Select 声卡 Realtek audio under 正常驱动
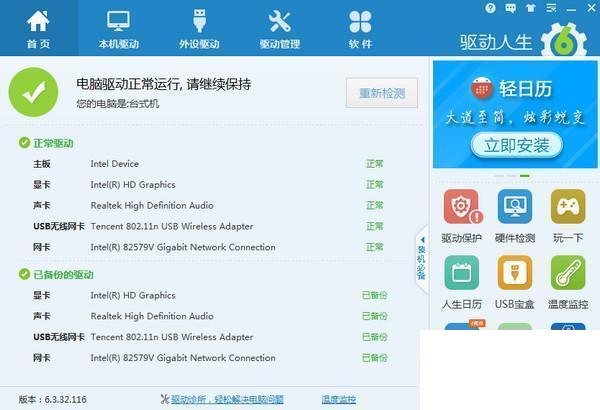 pyautogui.click(x=209, y=206)
